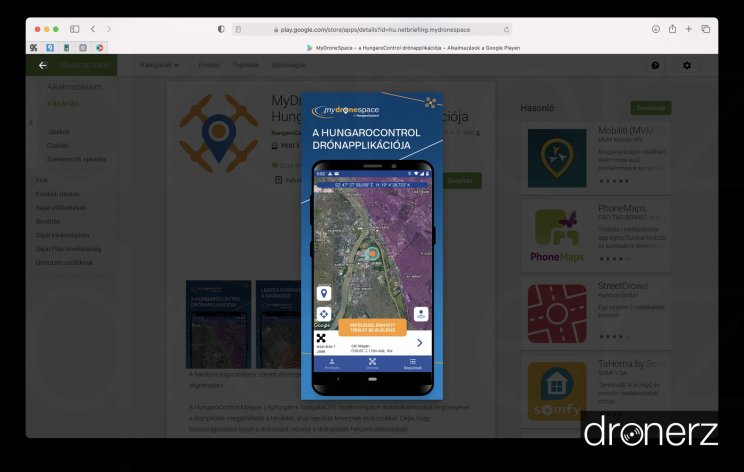Click the first favorites bar icon
This screenshot has width=744, height=472.
tap(33, 47)
